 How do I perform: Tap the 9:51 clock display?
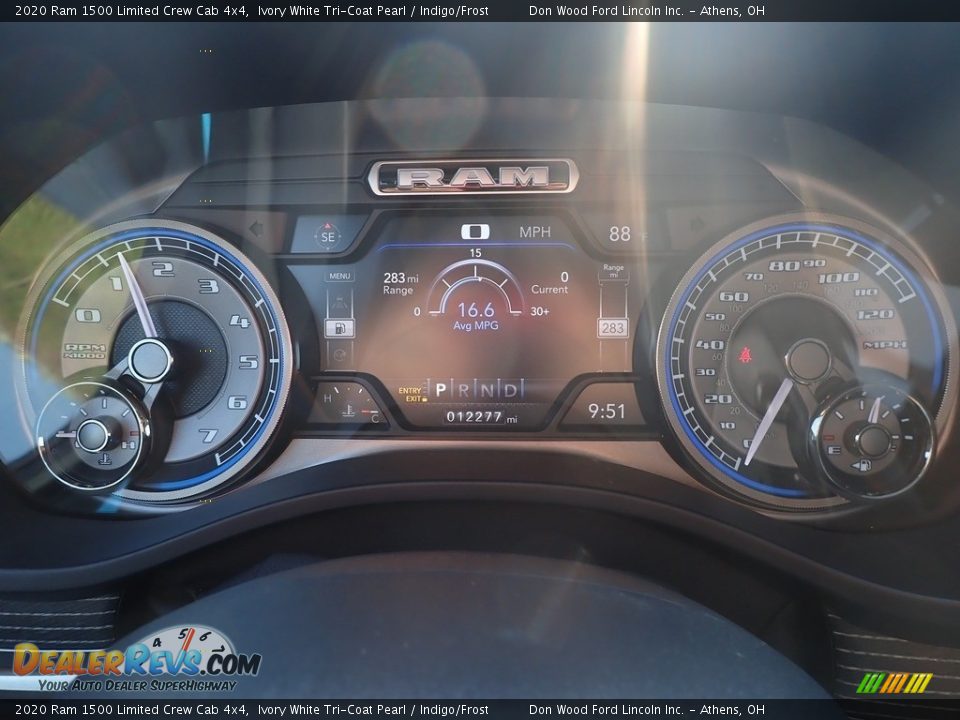(607, 411)
